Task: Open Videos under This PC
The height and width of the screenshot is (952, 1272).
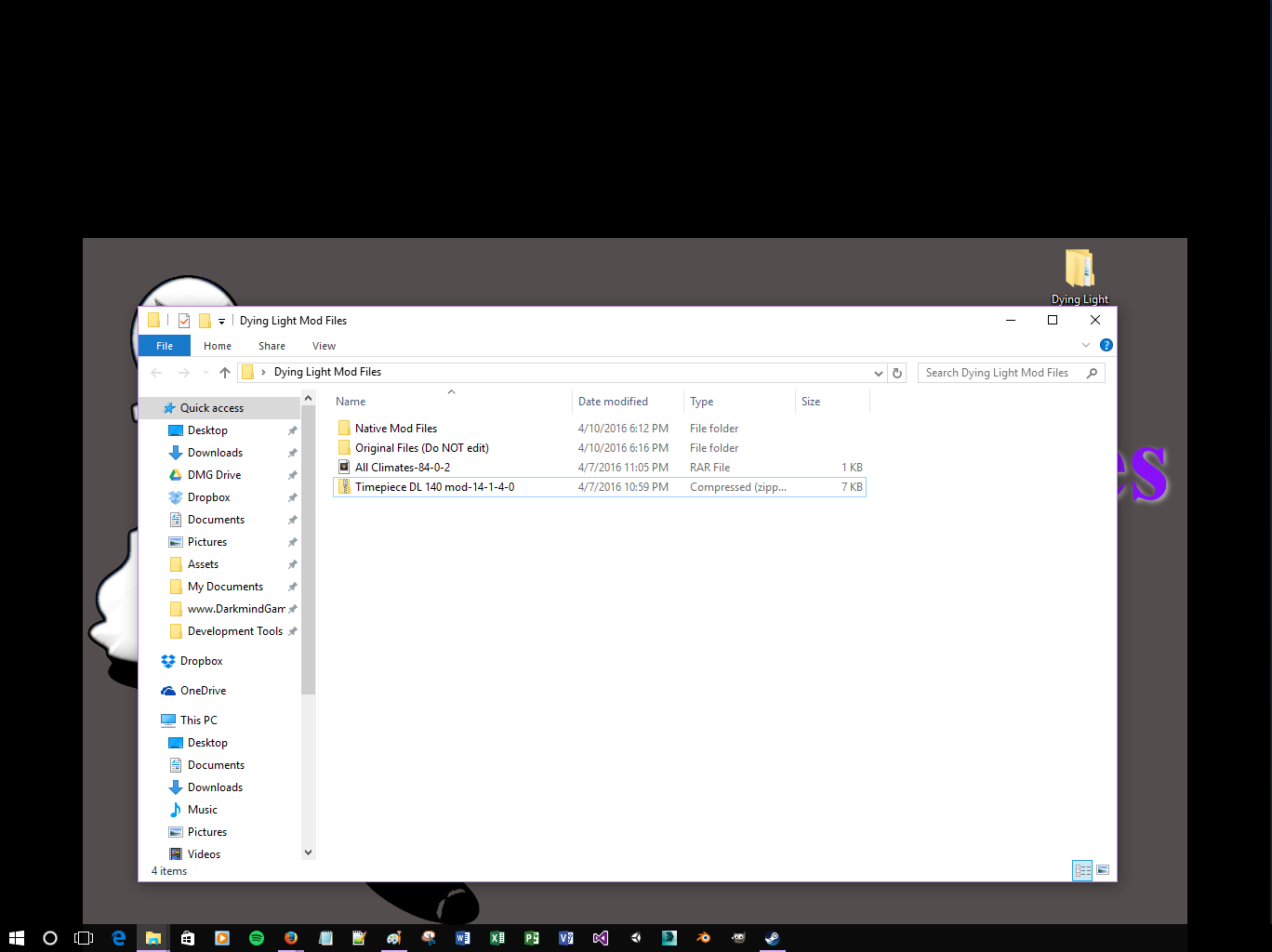Action: [x=204, y=854]
